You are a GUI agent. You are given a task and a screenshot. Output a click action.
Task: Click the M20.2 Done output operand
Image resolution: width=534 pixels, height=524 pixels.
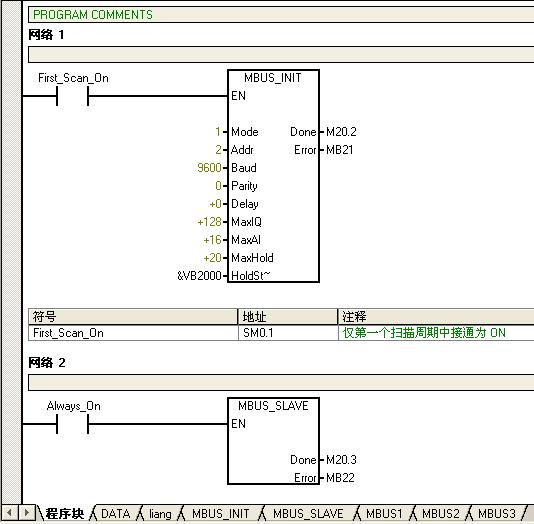[341, 132]
